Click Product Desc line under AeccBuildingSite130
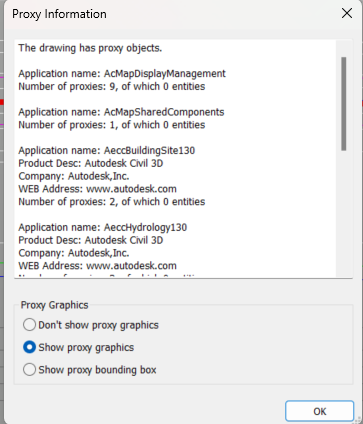The image size is (363, 424). click(x=91, y=163)
